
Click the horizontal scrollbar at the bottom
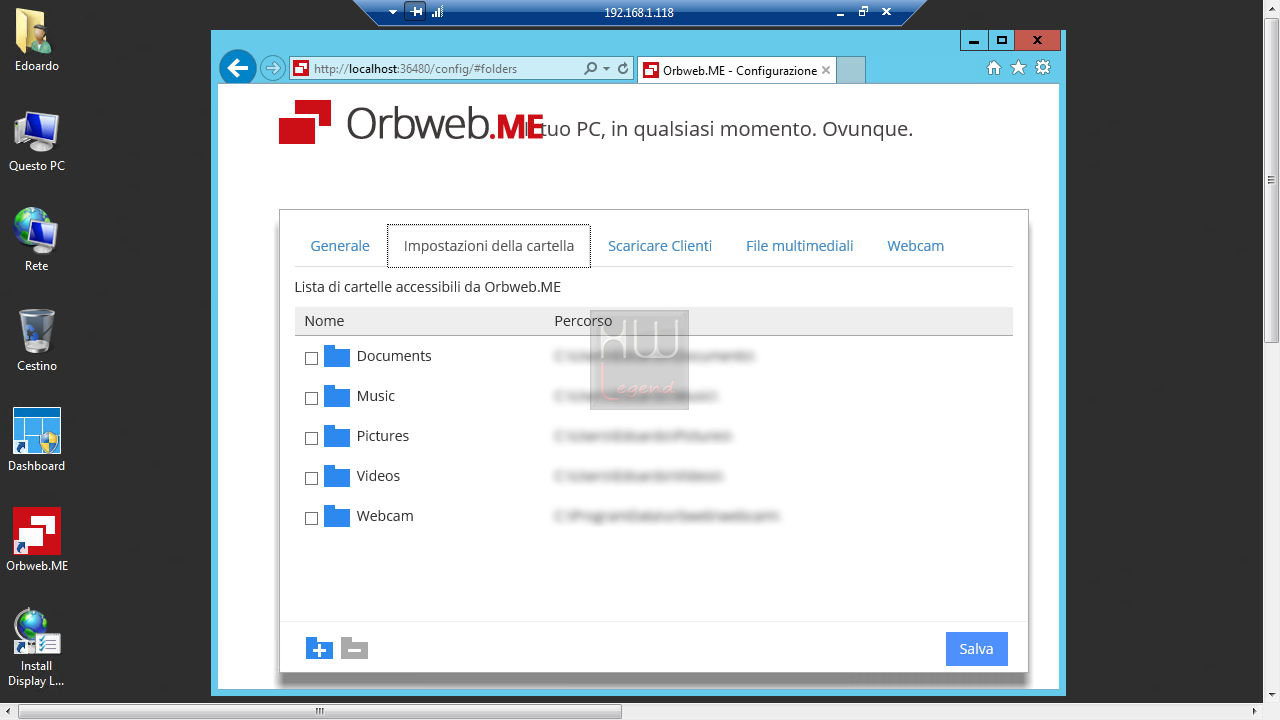[320, 712]
